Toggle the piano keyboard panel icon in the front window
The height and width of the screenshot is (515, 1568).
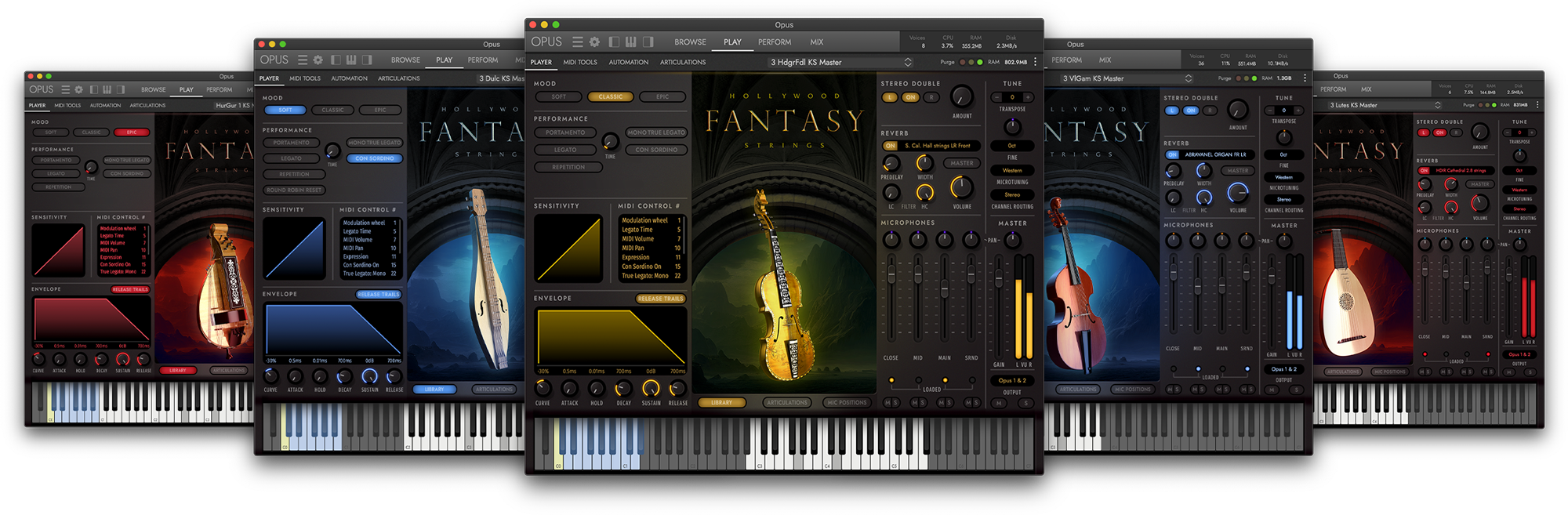pyautogui.click(x=630, y=42)
